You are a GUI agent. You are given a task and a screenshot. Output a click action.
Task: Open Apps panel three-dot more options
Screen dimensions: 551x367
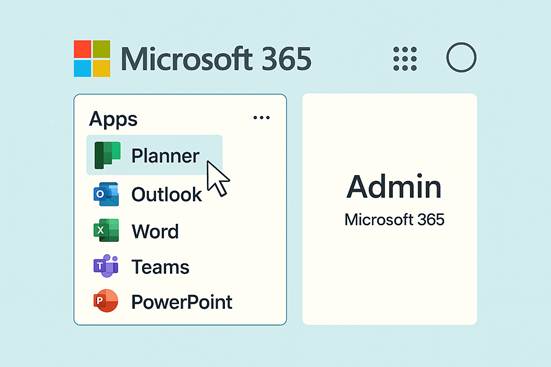coord(261,118)
